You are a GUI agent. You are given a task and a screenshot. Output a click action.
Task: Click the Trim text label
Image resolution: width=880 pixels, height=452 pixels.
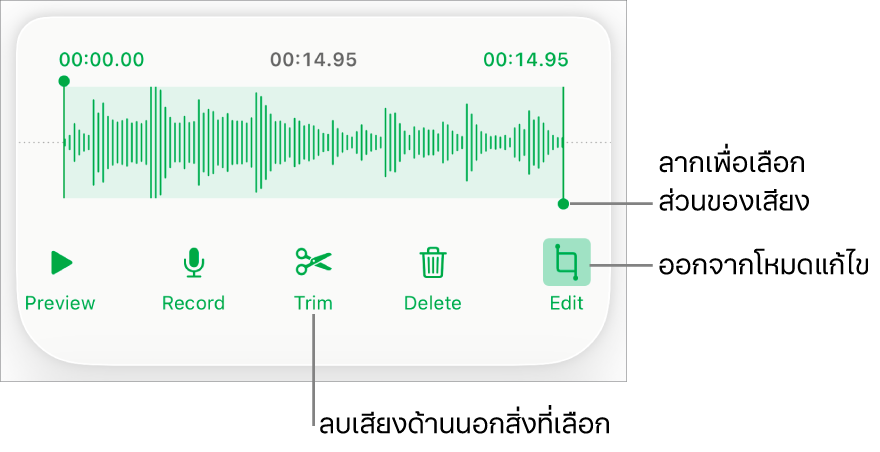313,303
